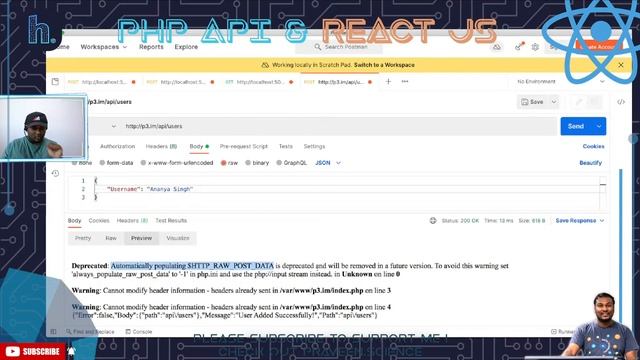Switch to the third localhost request tab

coord(259,82)
